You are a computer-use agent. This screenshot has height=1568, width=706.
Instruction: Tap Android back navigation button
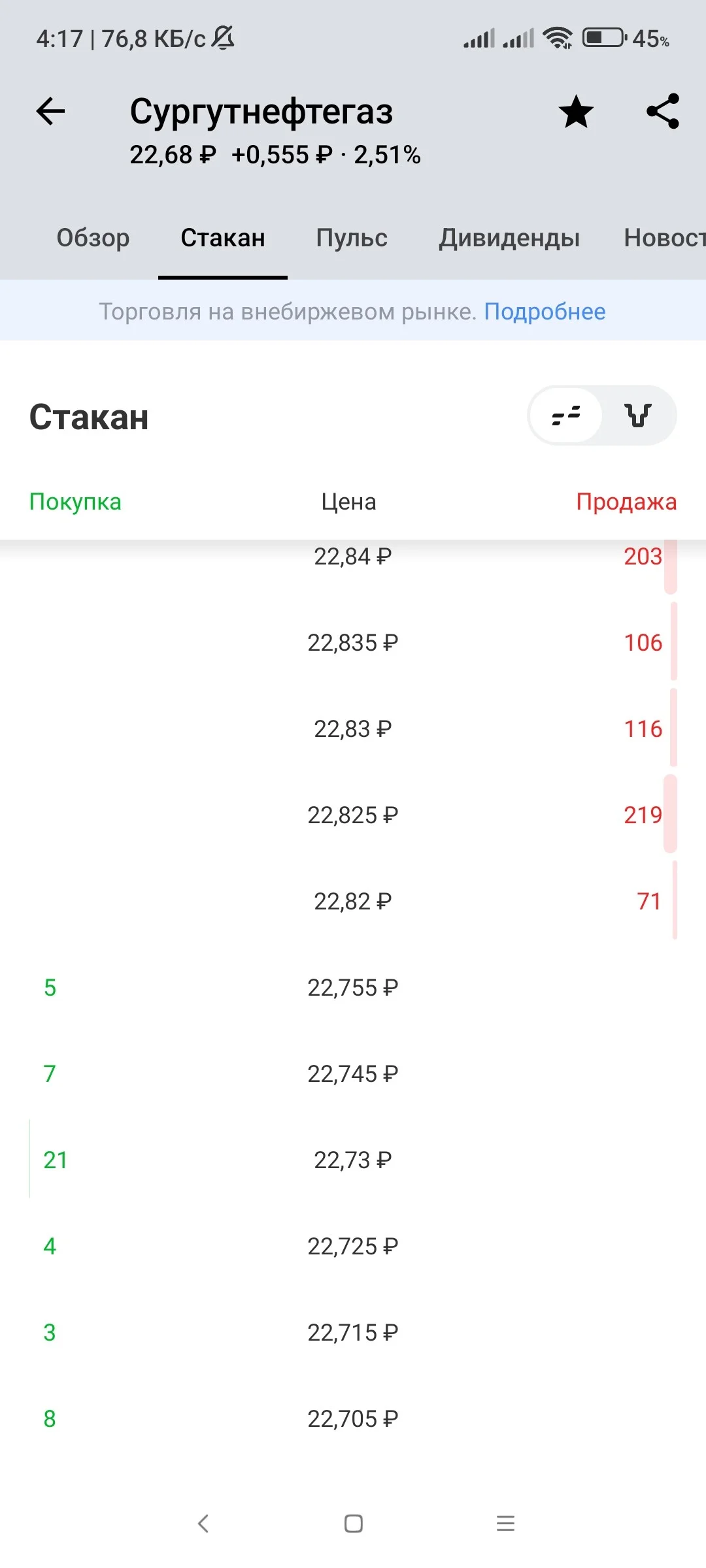point(203,1524)
